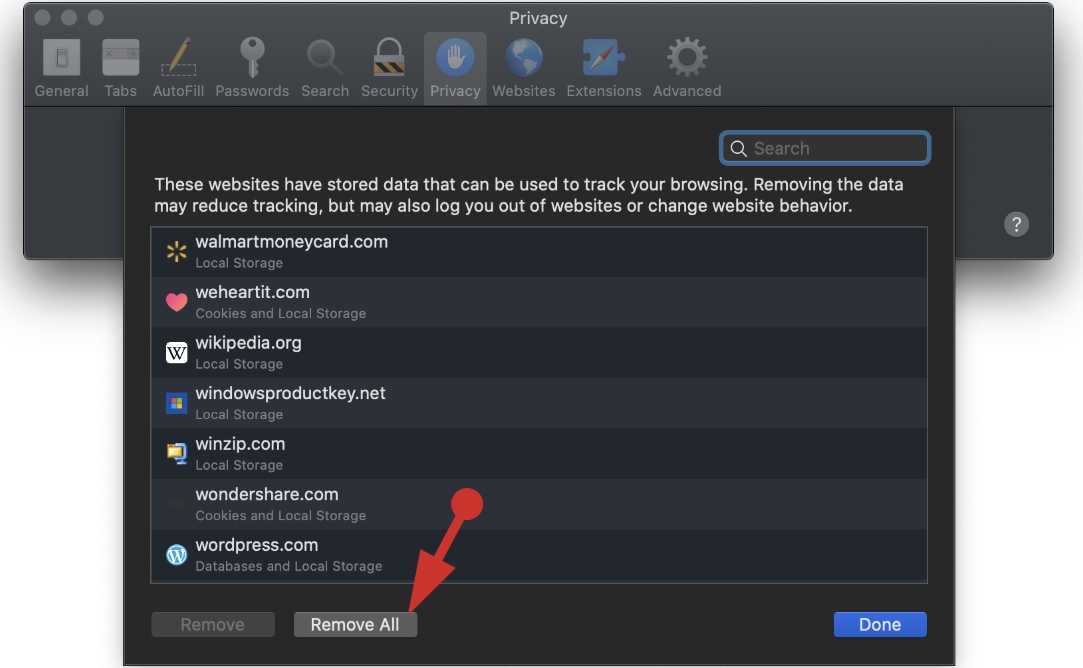Open the General preferences icon
The image size is (1083, 668).
[61, 57]
